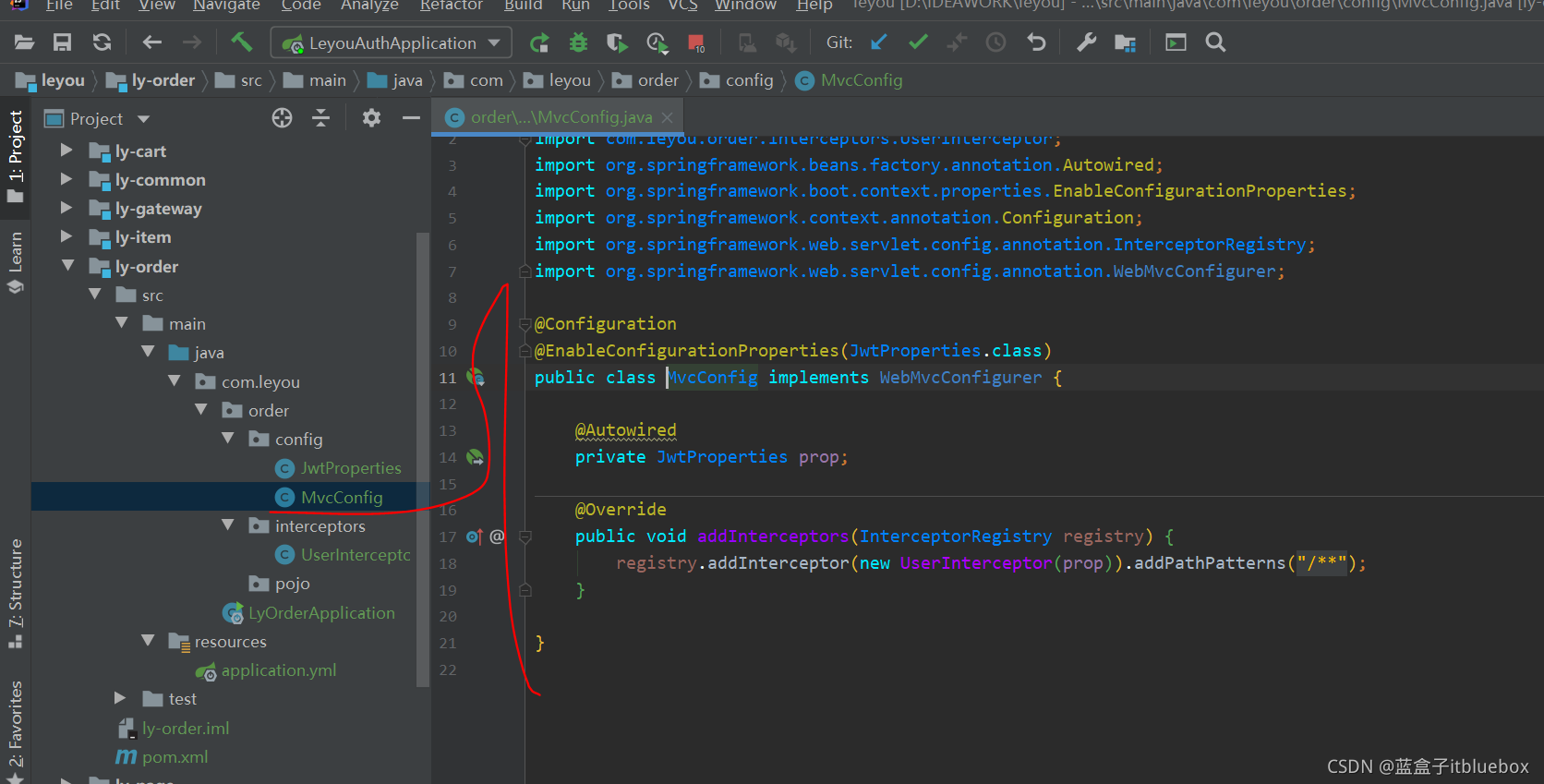Close the MvcConfig.java editor tab
Image resolution: width=1544 pixels, height=784 pixels.
click(x=667, y=117)
